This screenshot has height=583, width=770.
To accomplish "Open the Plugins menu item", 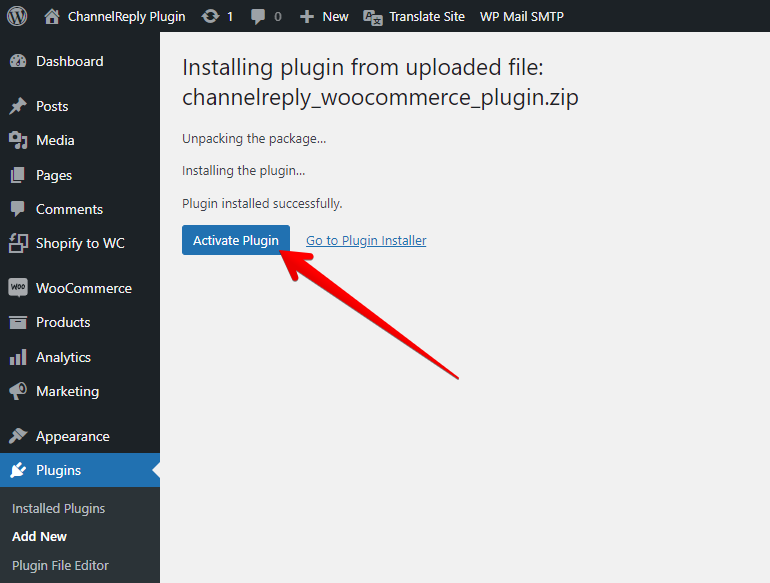I will click(x=58, y=471).
